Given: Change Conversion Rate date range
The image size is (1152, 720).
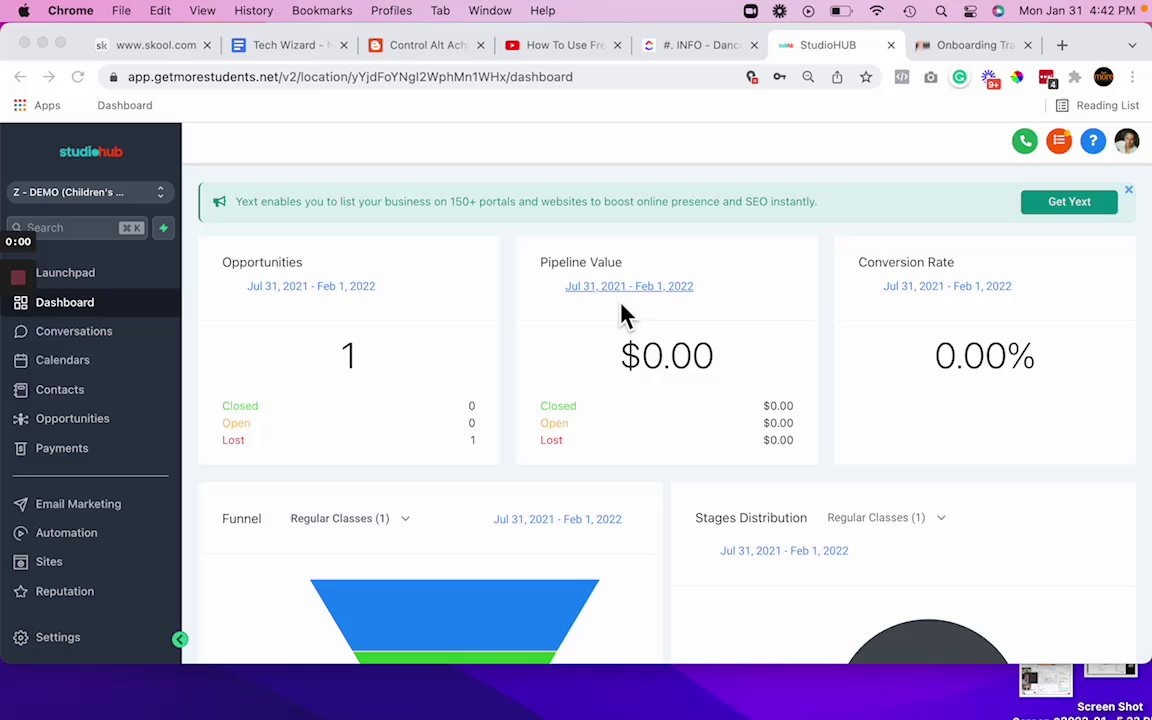Looking at the screenshot, I should pyautogui.click(x=947, y=287).
